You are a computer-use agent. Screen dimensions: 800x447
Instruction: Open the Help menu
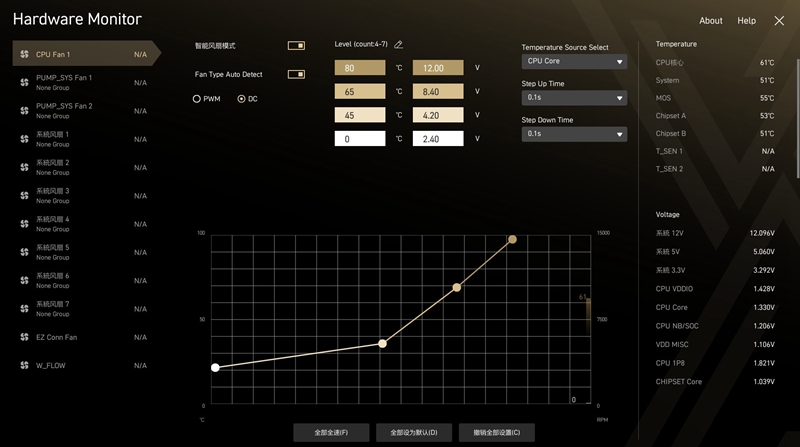point(746,21)
